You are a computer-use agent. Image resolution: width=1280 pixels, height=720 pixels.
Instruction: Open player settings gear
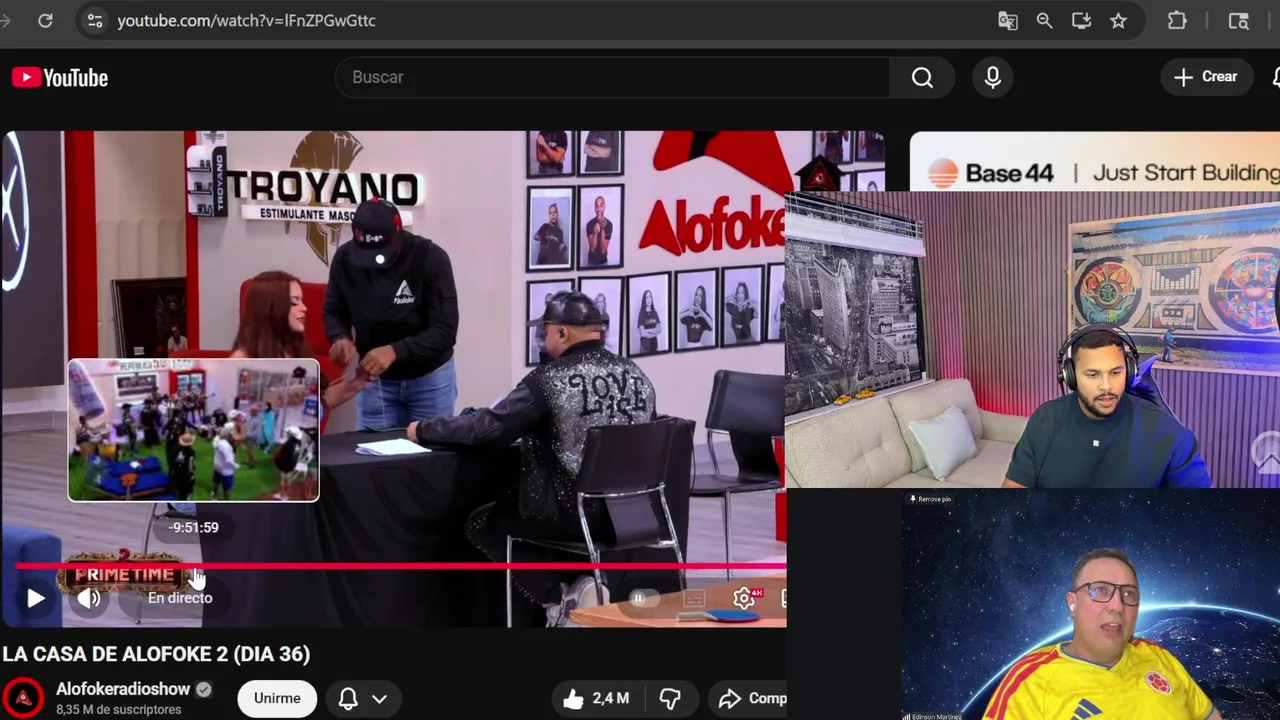click(744, 598)
